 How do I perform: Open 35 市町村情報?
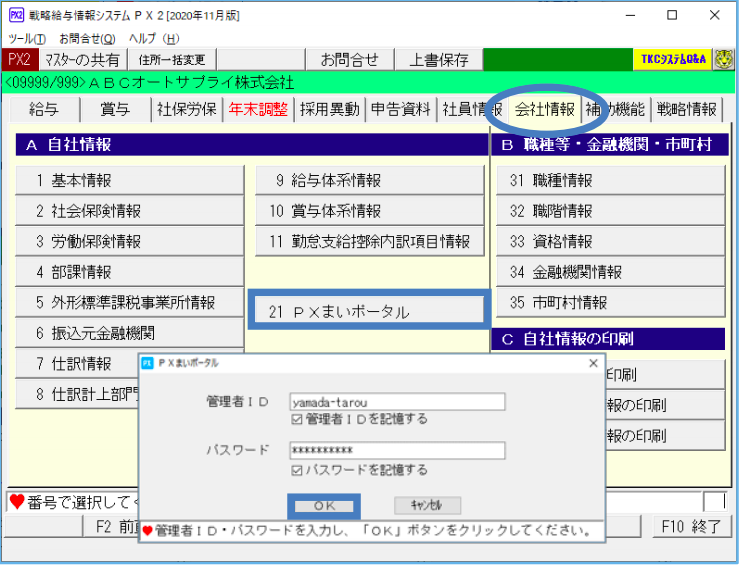pyautogui.click(x=611, y=303)
